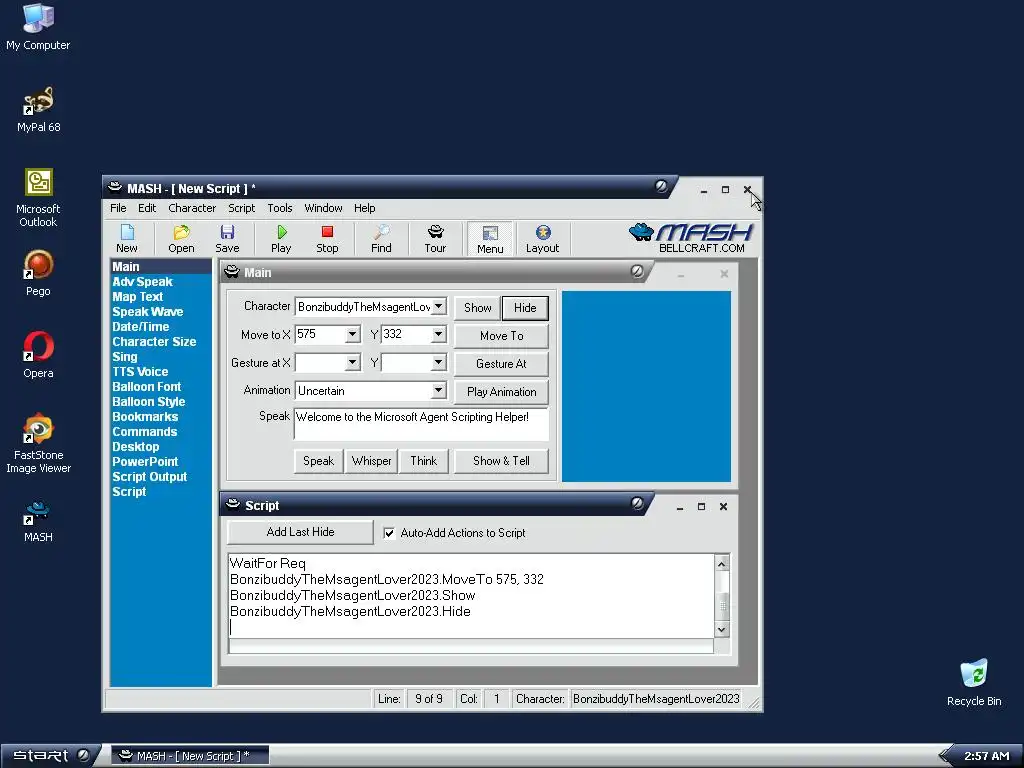Open the Help menu
This screenshot has height=768, width=1024.
pos(364,208)
